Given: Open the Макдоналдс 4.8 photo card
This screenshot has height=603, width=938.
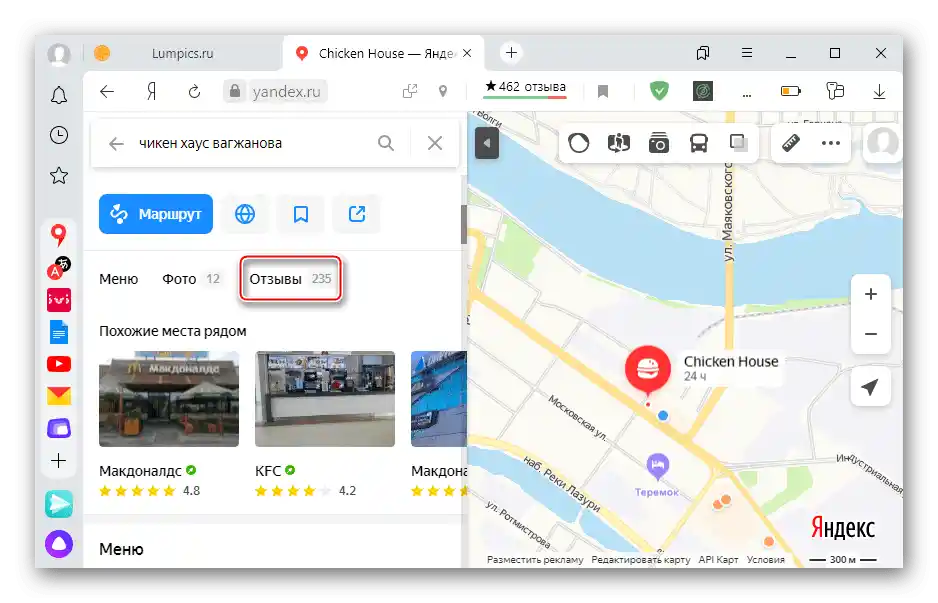Looking at the screenshot, I should (169, 398).
